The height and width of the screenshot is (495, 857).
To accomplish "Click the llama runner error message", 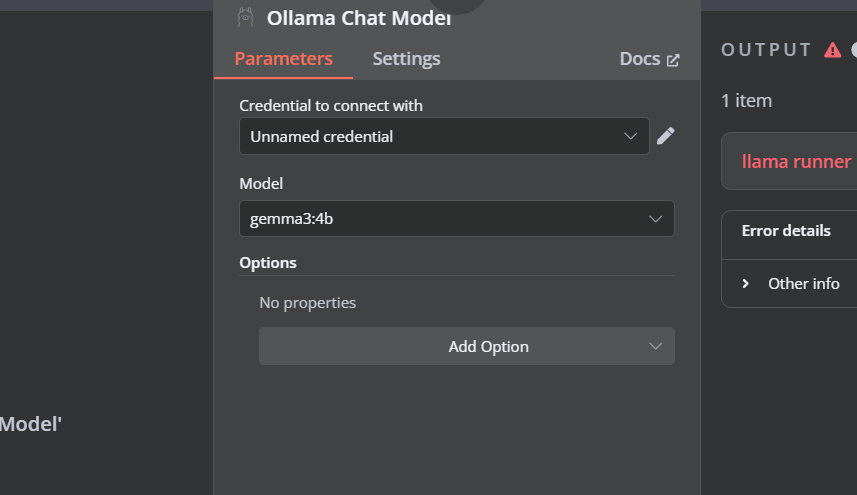I will [x=796, y=162].
